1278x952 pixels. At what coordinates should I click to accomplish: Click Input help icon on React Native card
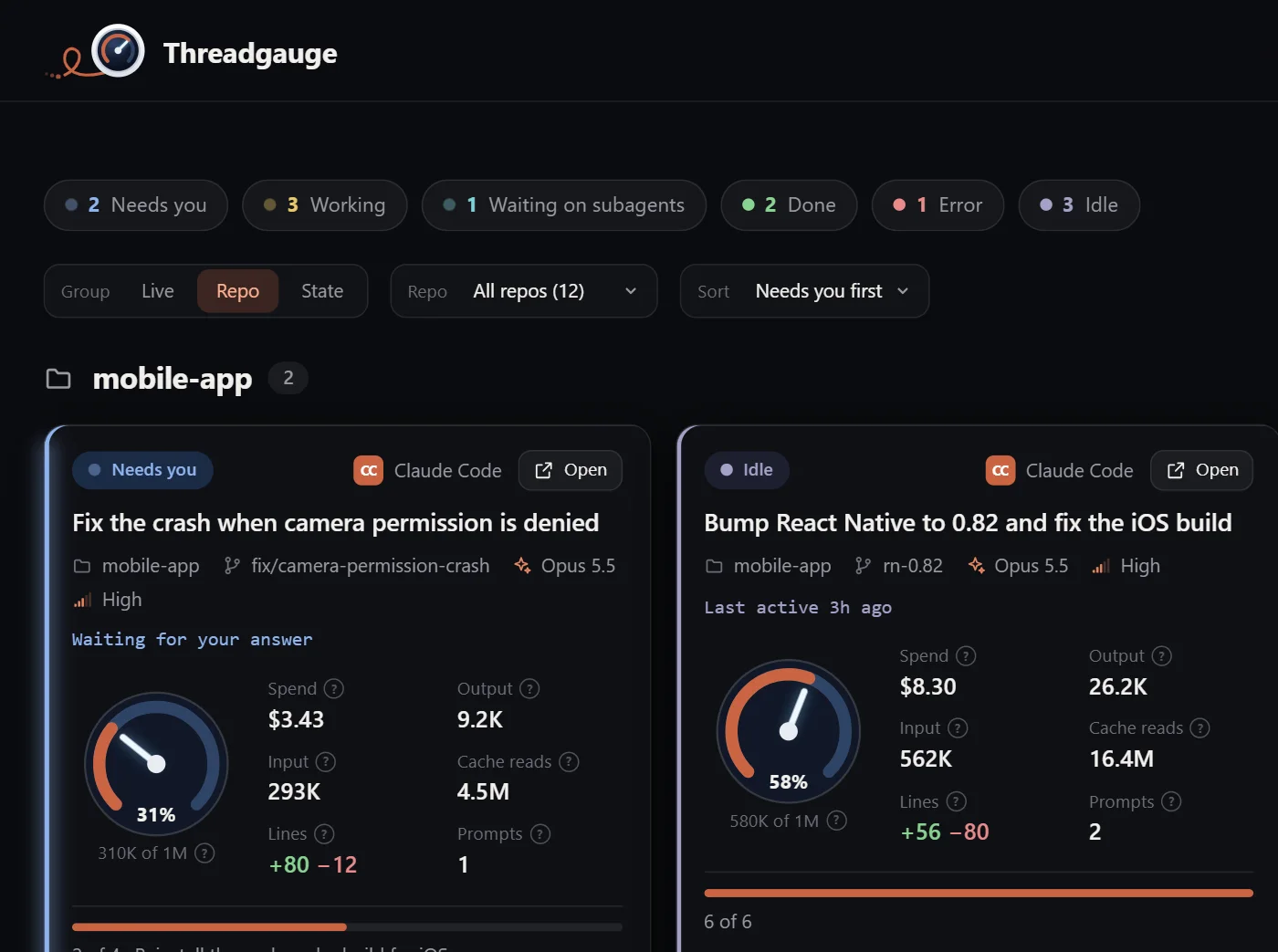958,728
